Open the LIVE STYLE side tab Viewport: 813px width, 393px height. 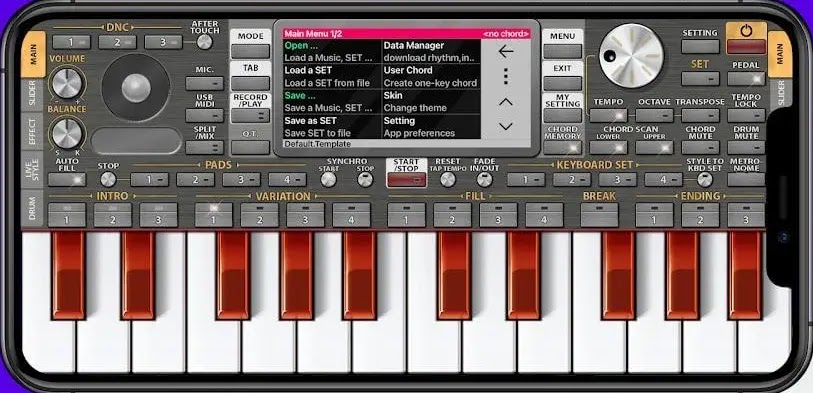[33, 170]
